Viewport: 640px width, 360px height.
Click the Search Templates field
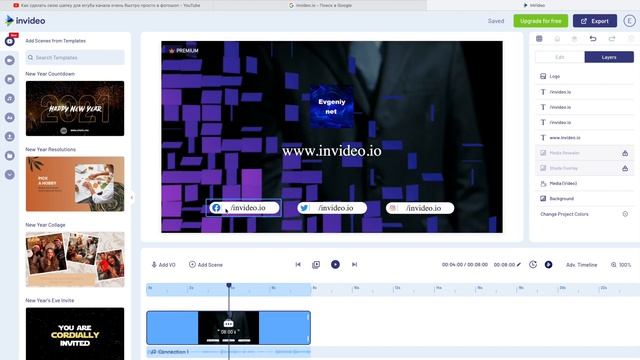pos(75,58)
